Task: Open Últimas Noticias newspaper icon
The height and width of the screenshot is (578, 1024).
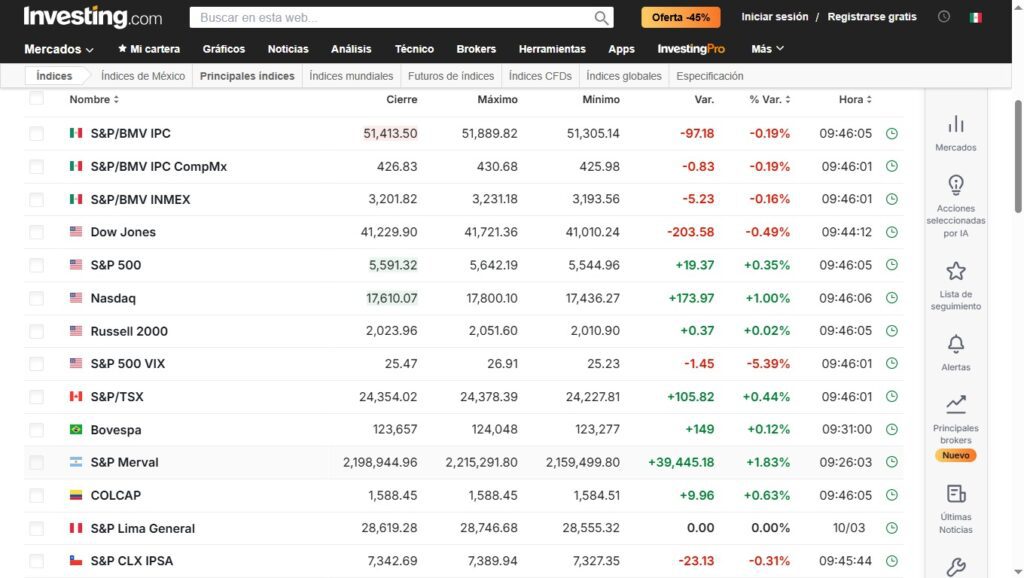Action: [955, 494]
